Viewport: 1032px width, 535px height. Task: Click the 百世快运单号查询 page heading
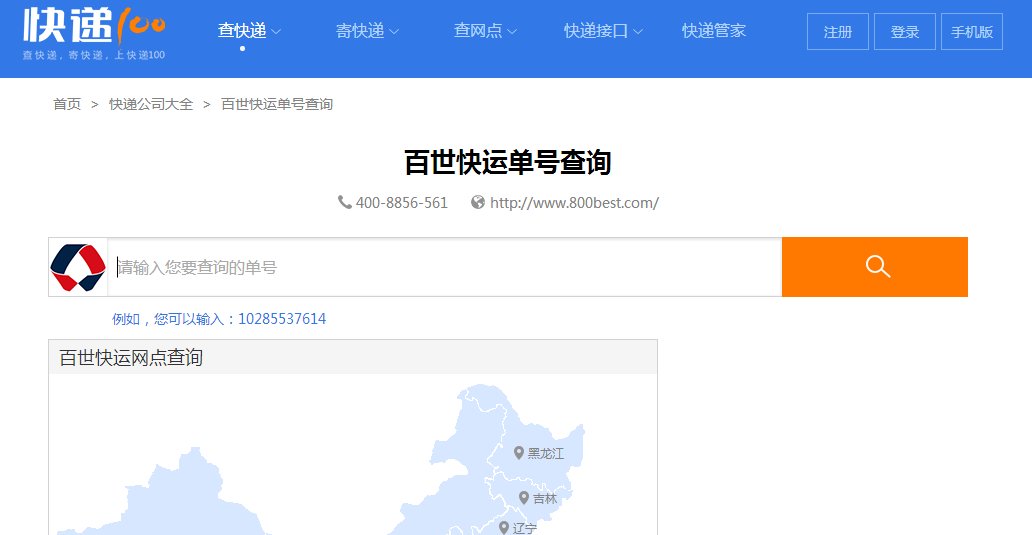point(507,162)
